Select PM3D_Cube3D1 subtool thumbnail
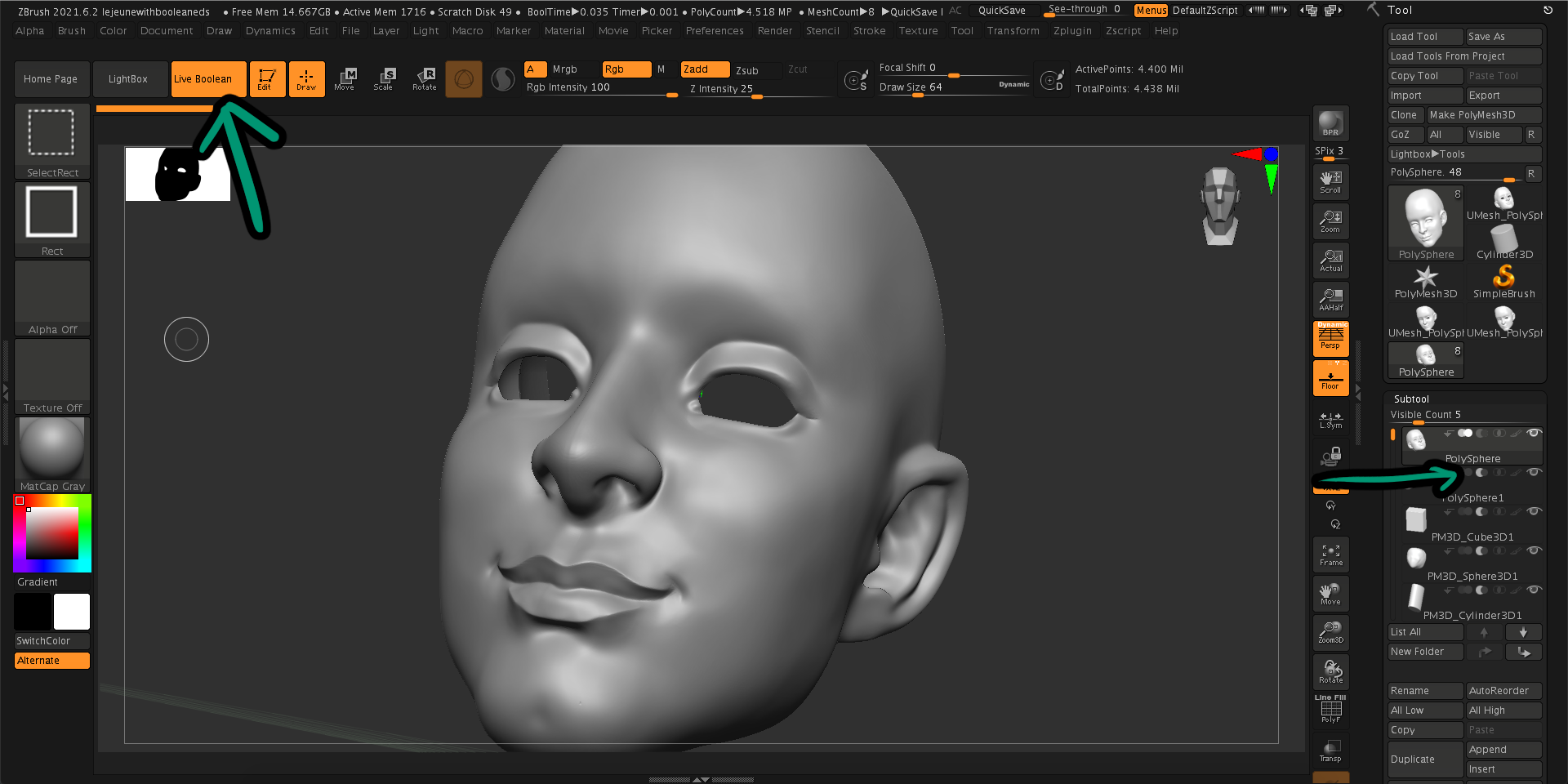The width and height of the screenshot is (1568, 784). pyautogui.click(x=1415, y=519)
